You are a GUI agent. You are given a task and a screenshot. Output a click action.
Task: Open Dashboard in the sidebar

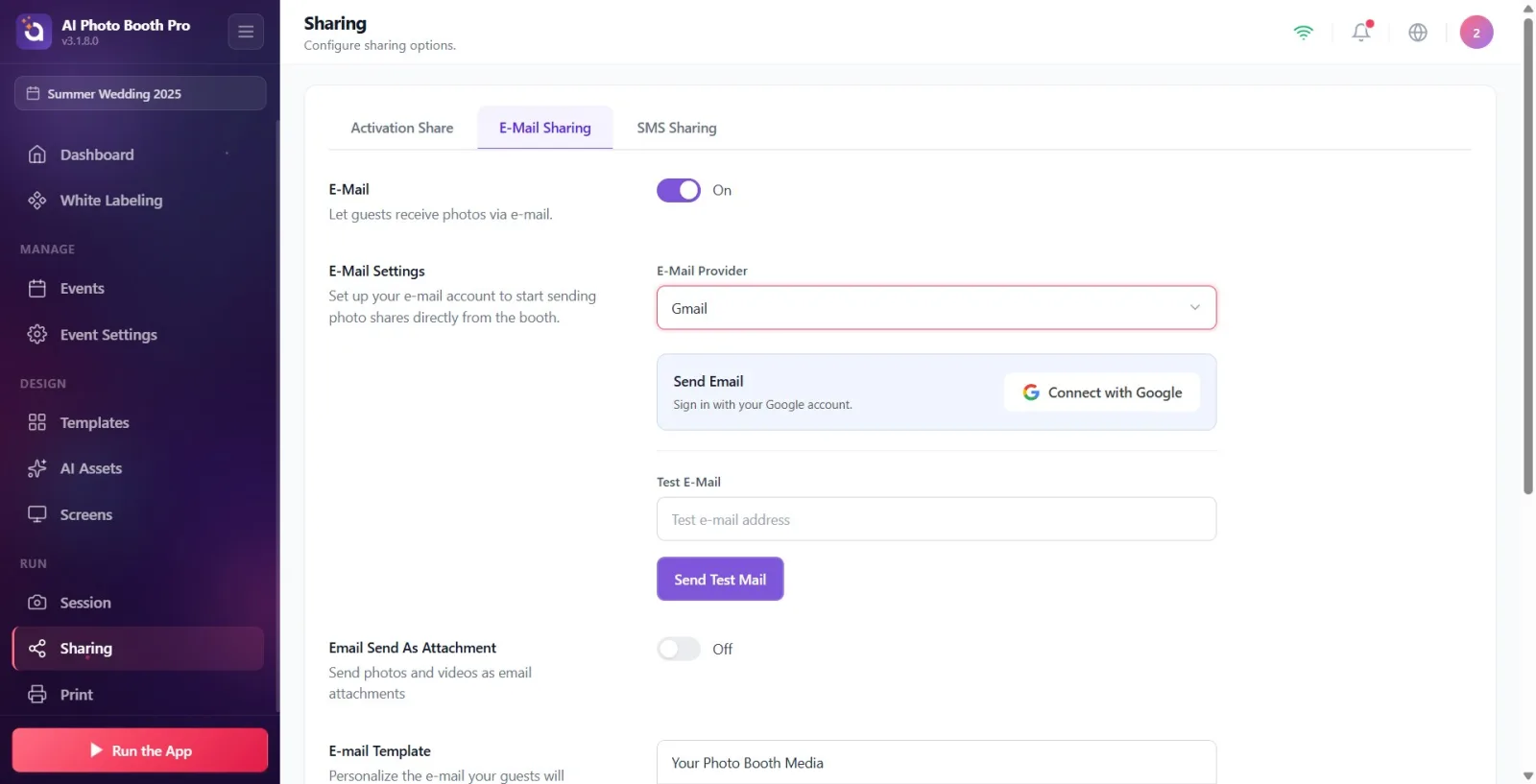(x=138, y=154)
